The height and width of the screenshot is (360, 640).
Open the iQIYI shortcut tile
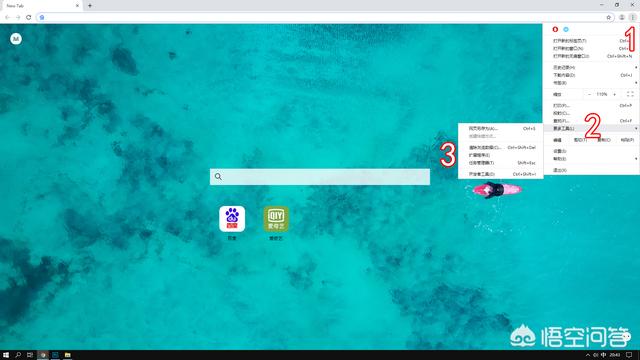coord(276,219)
